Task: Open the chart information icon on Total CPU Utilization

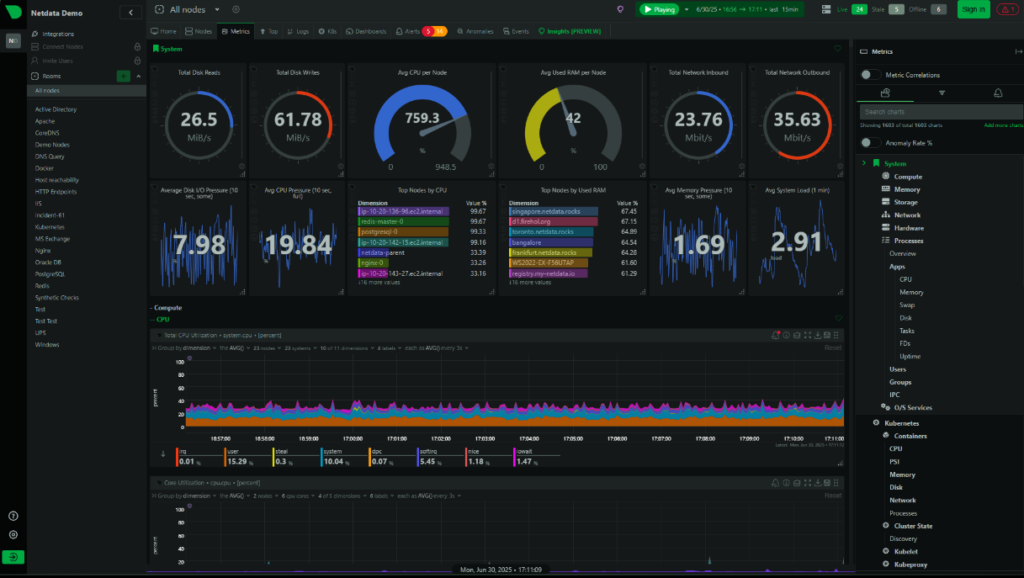Action: click(x=786, y=335)
